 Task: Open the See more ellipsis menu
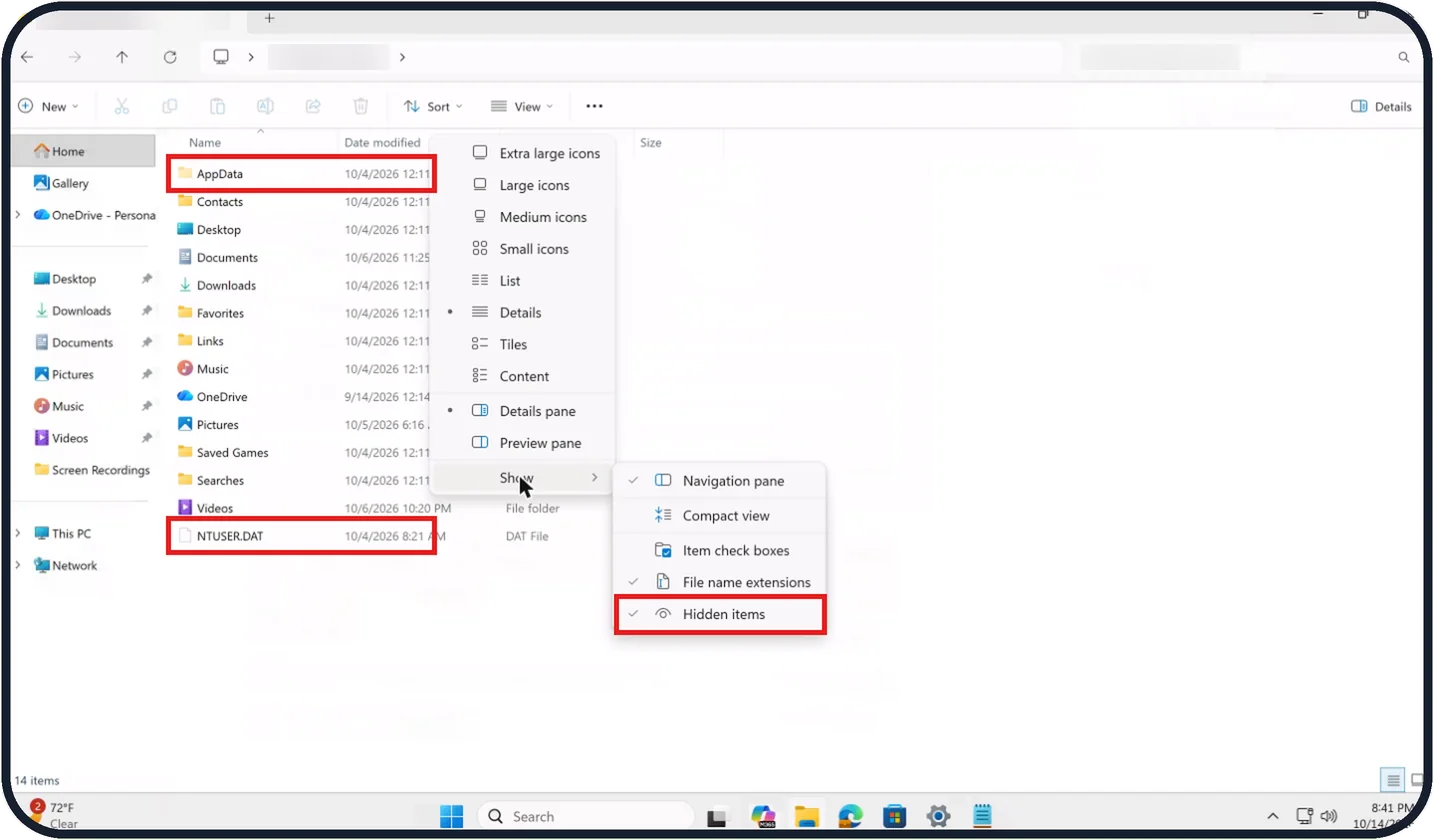tap(594, 106)
